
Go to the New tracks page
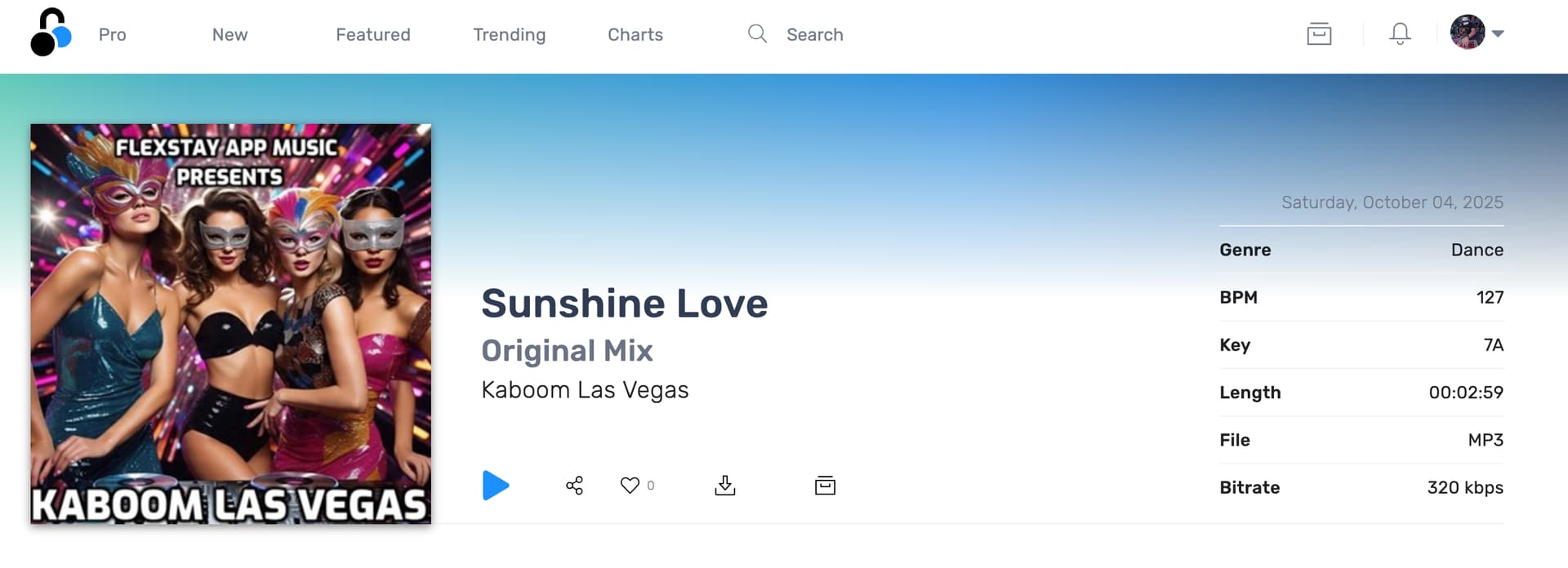tap(229, 35)
